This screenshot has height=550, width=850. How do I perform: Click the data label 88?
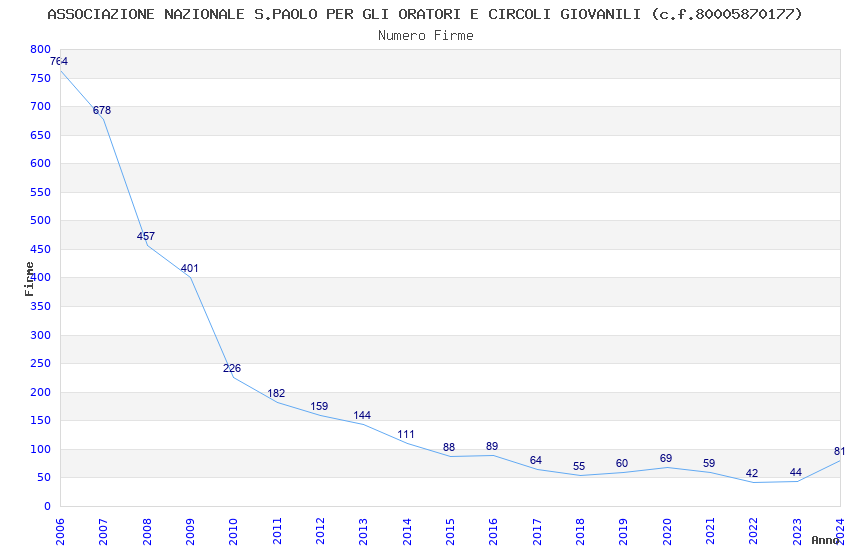click(449, 448)
